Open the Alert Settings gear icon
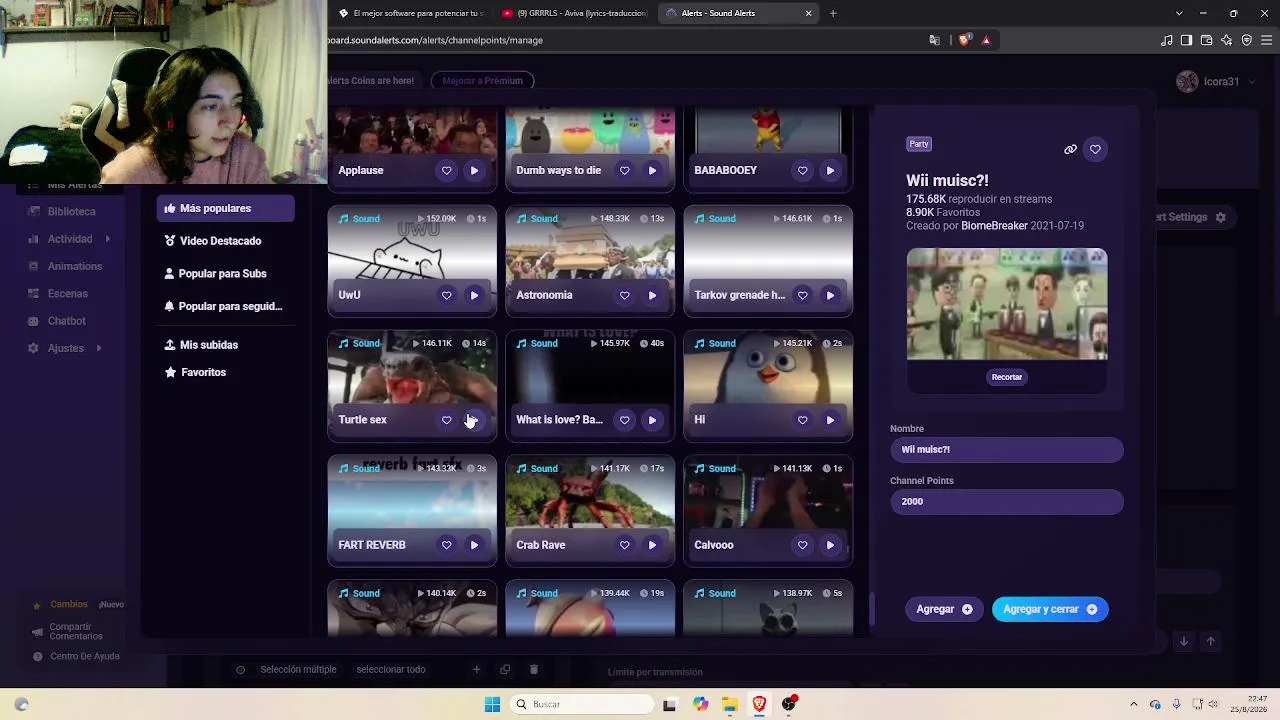1280x720 pixels. pyautogui.click(x=1220, y=217)
